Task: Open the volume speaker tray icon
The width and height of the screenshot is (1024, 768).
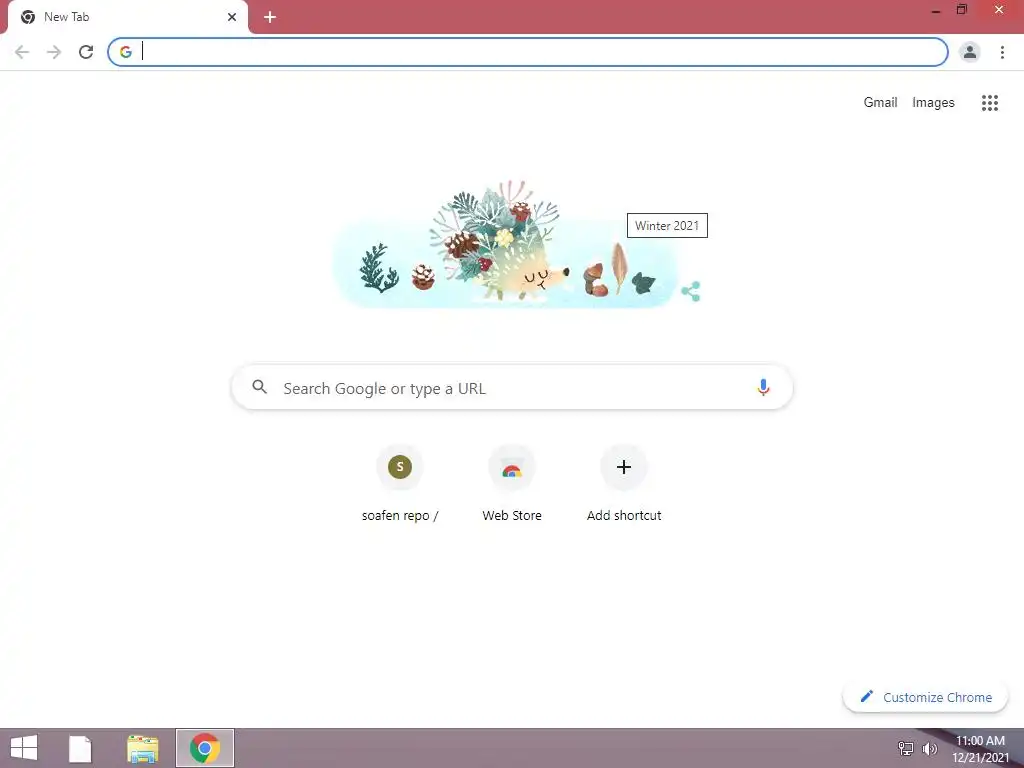Action: tap(929, 748)
